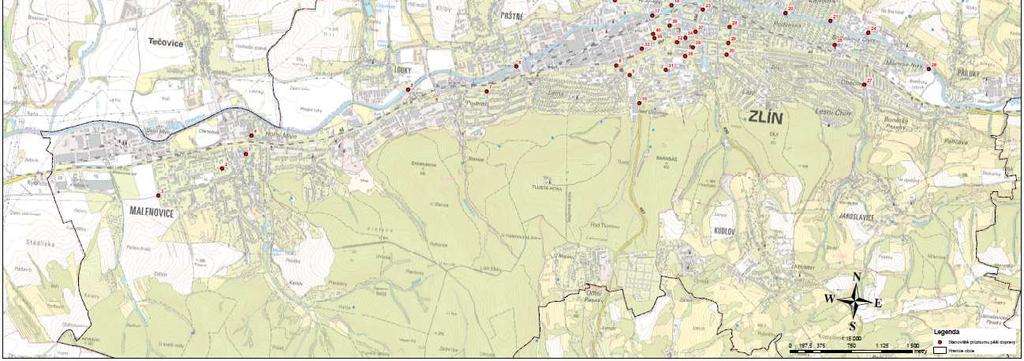
Task: Click the '1 500' value on the scale
Action: [913, 346]
